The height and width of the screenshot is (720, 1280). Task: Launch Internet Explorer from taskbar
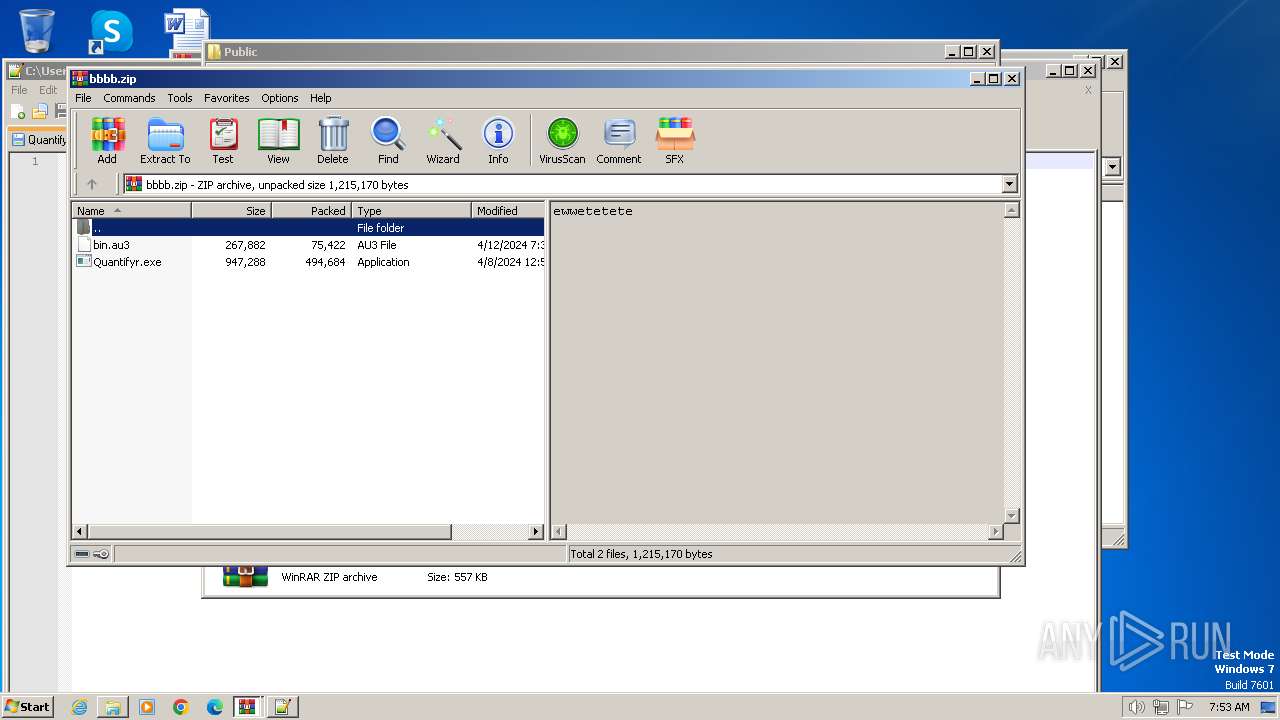click(79, 707)
